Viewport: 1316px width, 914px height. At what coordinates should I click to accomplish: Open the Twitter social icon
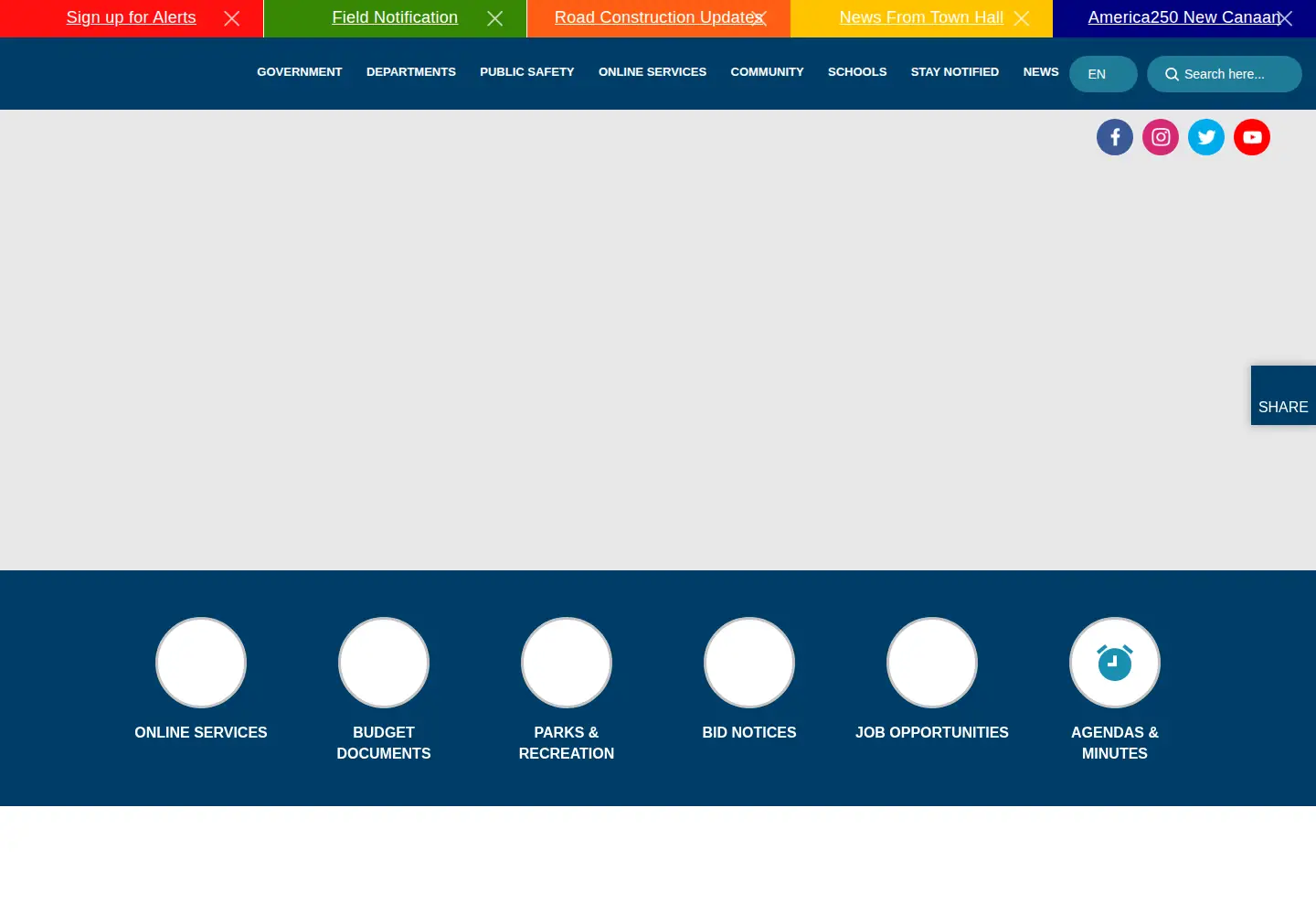pyautogui.click(x=1206, y=137)
